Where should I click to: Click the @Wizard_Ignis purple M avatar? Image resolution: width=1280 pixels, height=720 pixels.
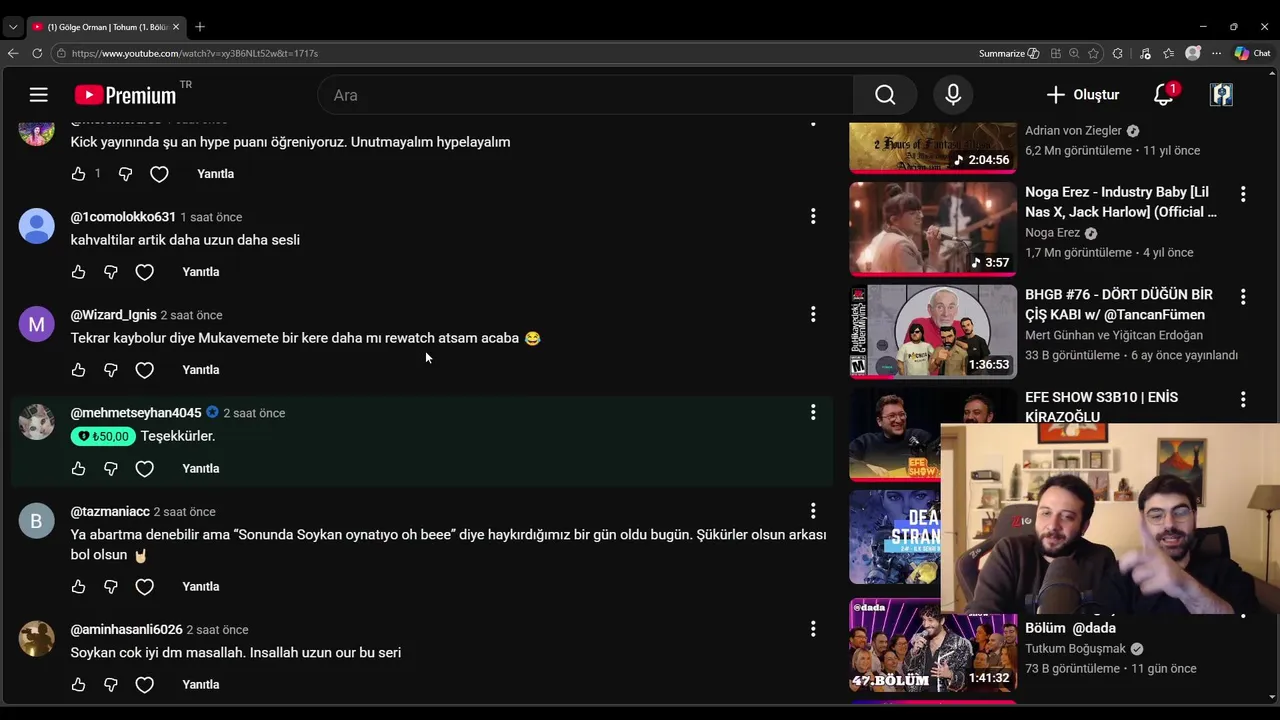click(37, 324)
